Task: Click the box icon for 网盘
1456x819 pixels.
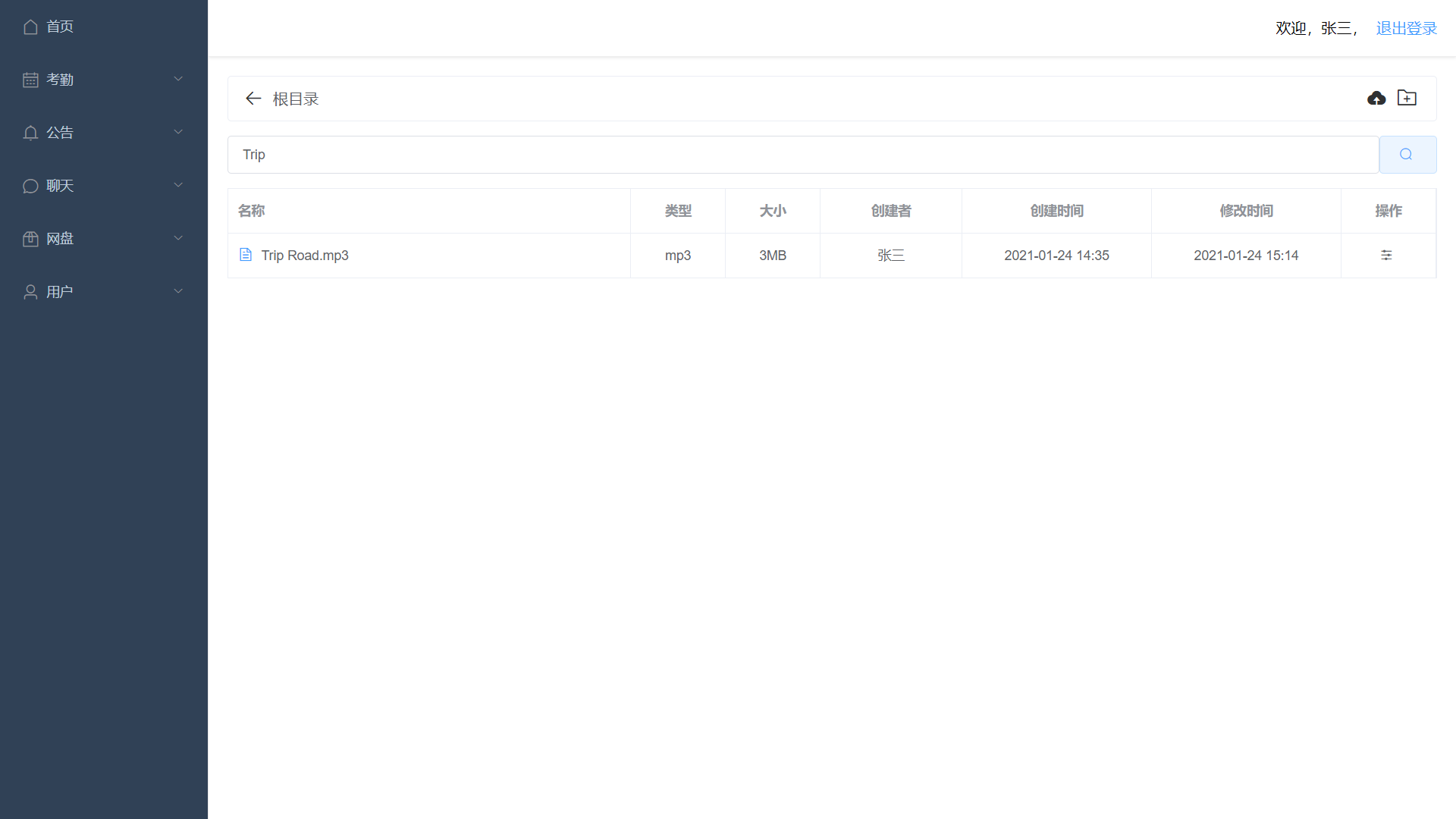Action: coord(30,239)
